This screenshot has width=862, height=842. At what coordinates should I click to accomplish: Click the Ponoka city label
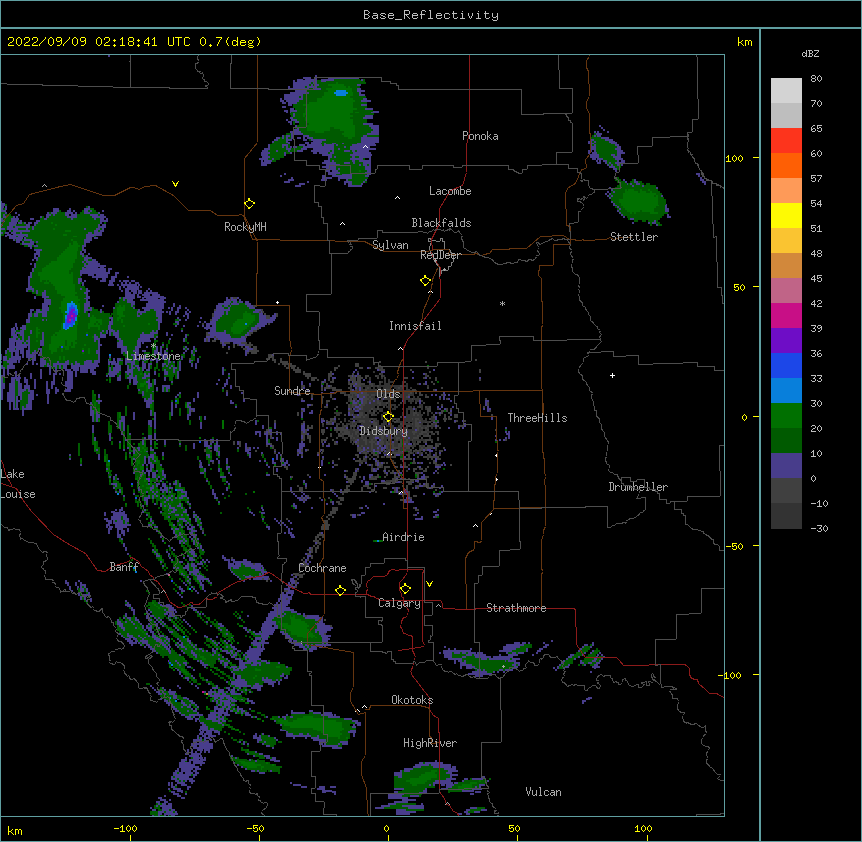click(480, 136)
